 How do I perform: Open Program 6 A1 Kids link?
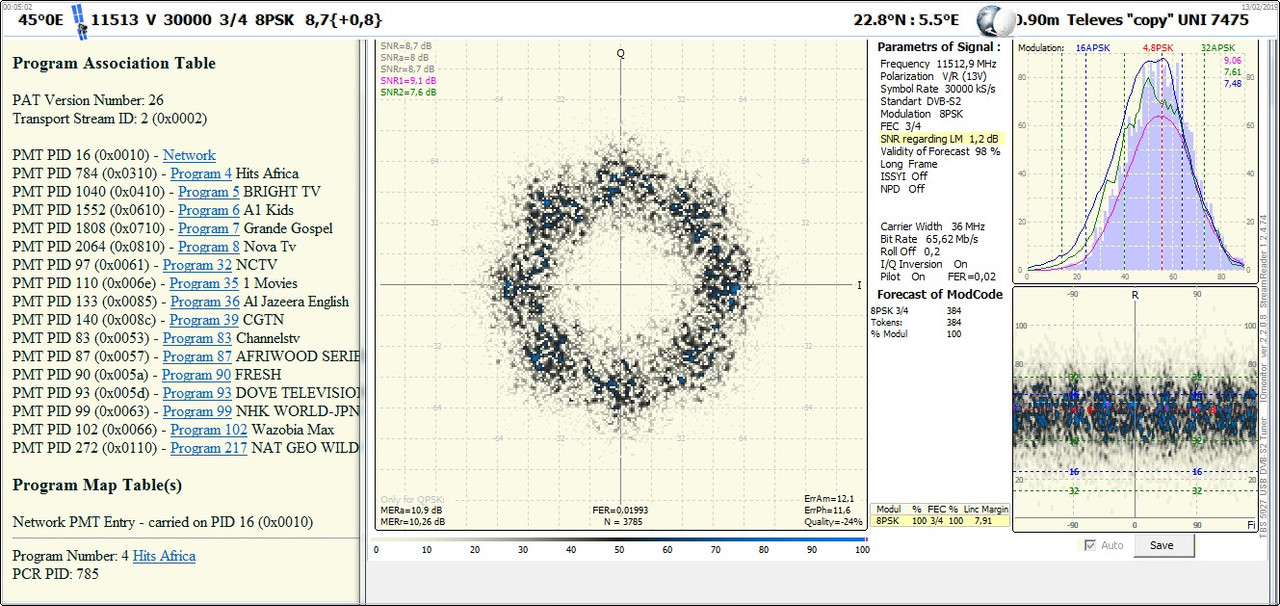(209, 210)
